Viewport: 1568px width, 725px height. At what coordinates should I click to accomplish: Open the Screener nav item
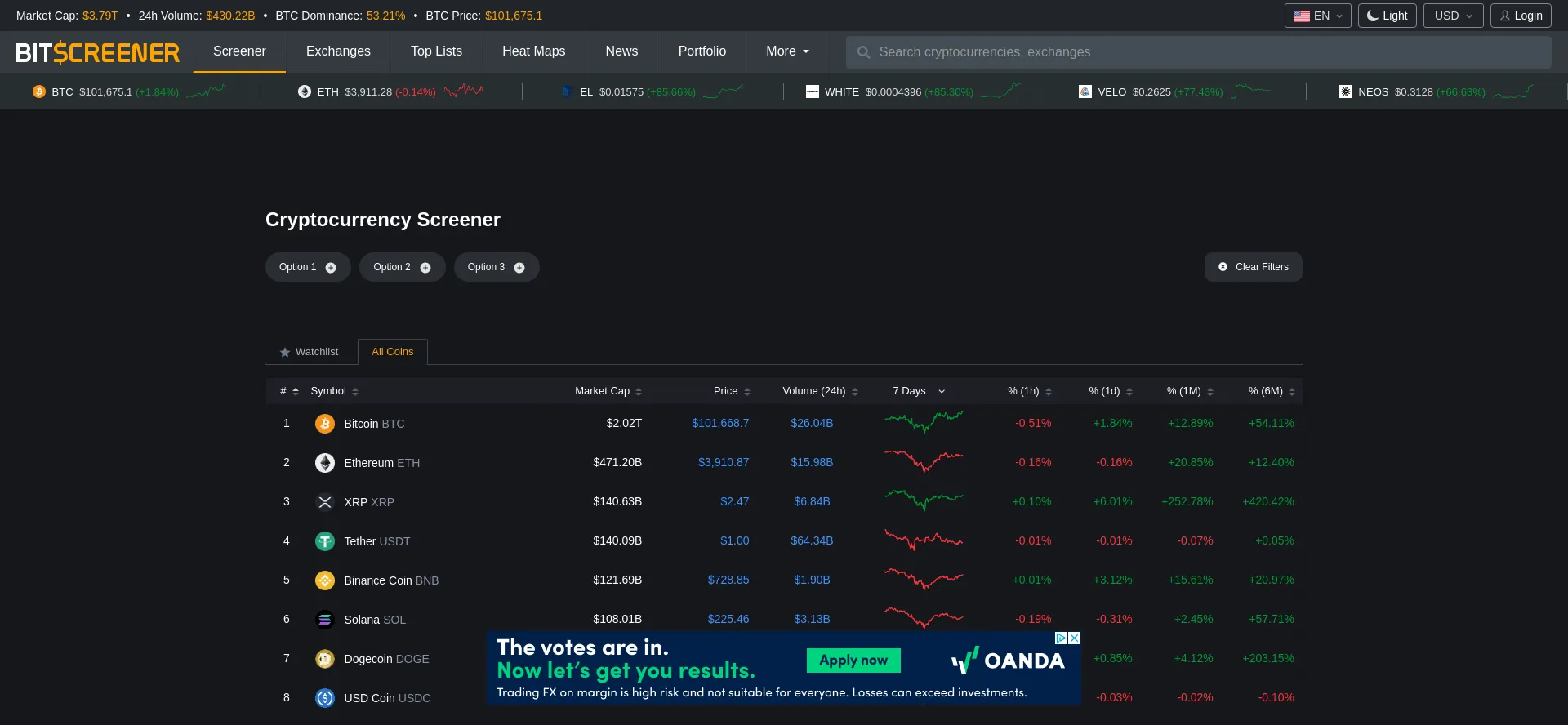pyautogui.click(x=239, y=51)
